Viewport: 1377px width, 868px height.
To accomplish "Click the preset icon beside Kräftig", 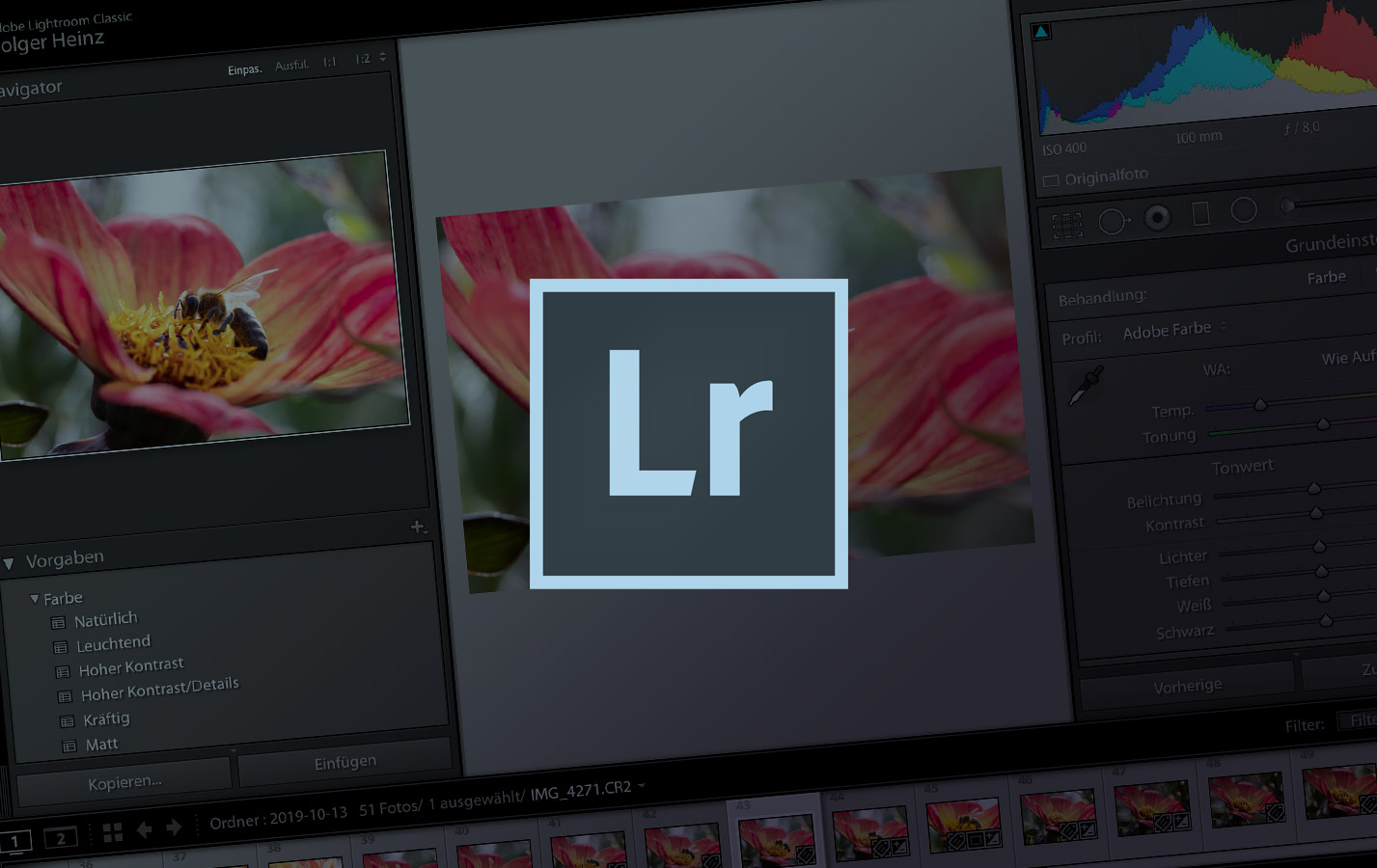I will pos(67,721).
